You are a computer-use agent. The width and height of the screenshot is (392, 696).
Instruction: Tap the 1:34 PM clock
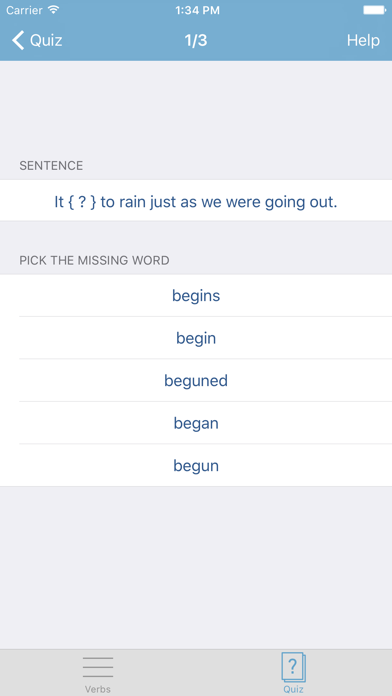coord(197,10)
